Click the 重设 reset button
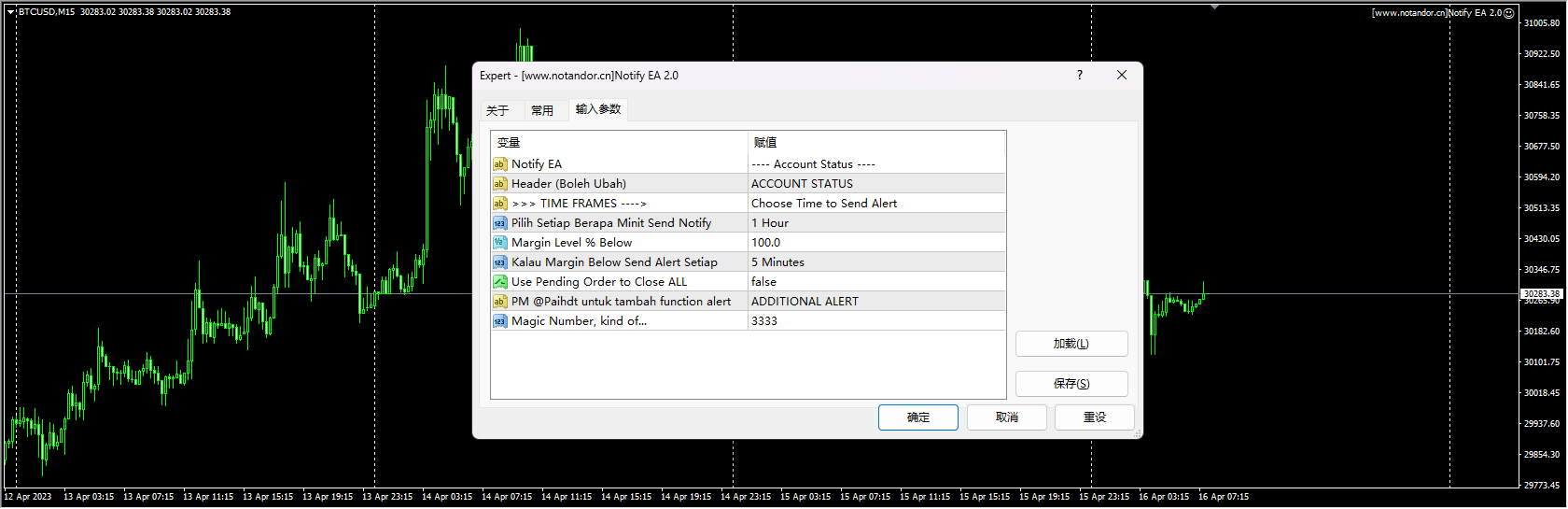 pos(1095,417)
